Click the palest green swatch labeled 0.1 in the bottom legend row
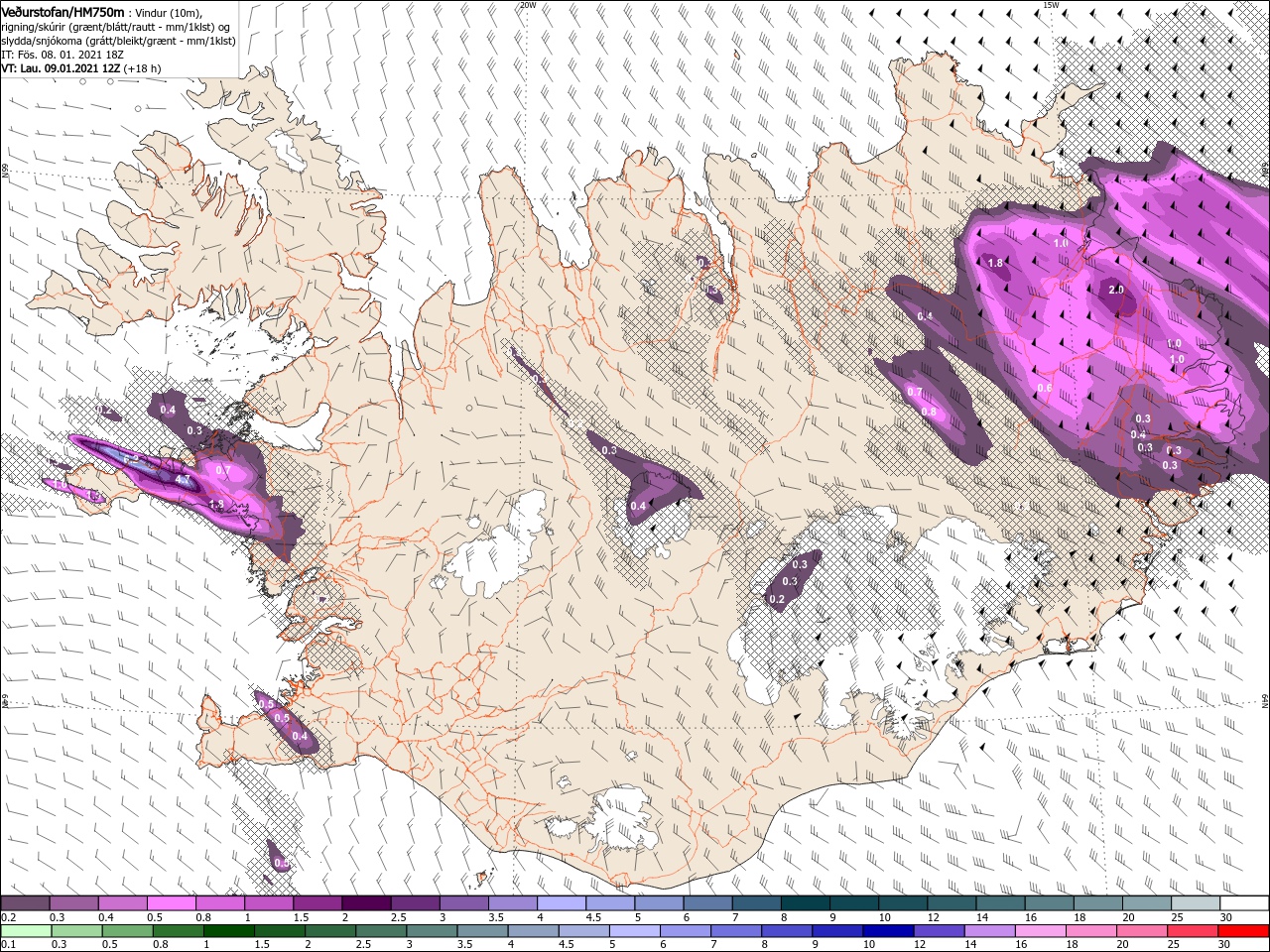This screenshot has width=1270, height=952. [x=25, y=930]
